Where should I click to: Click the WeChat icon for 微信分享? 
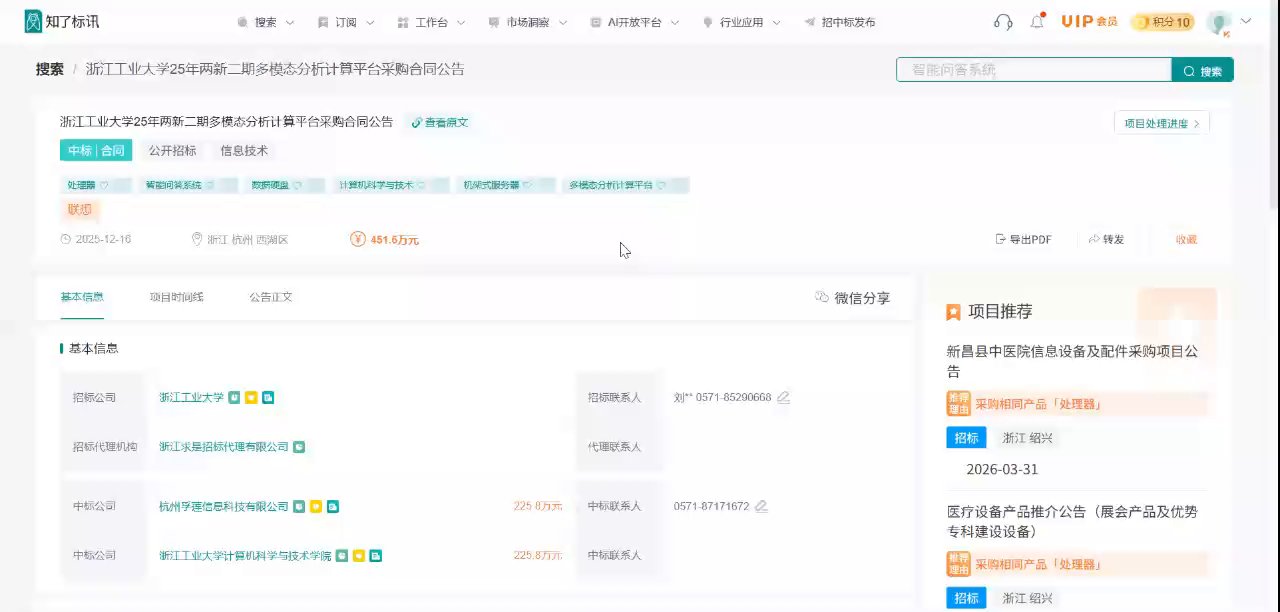point(822,297)
